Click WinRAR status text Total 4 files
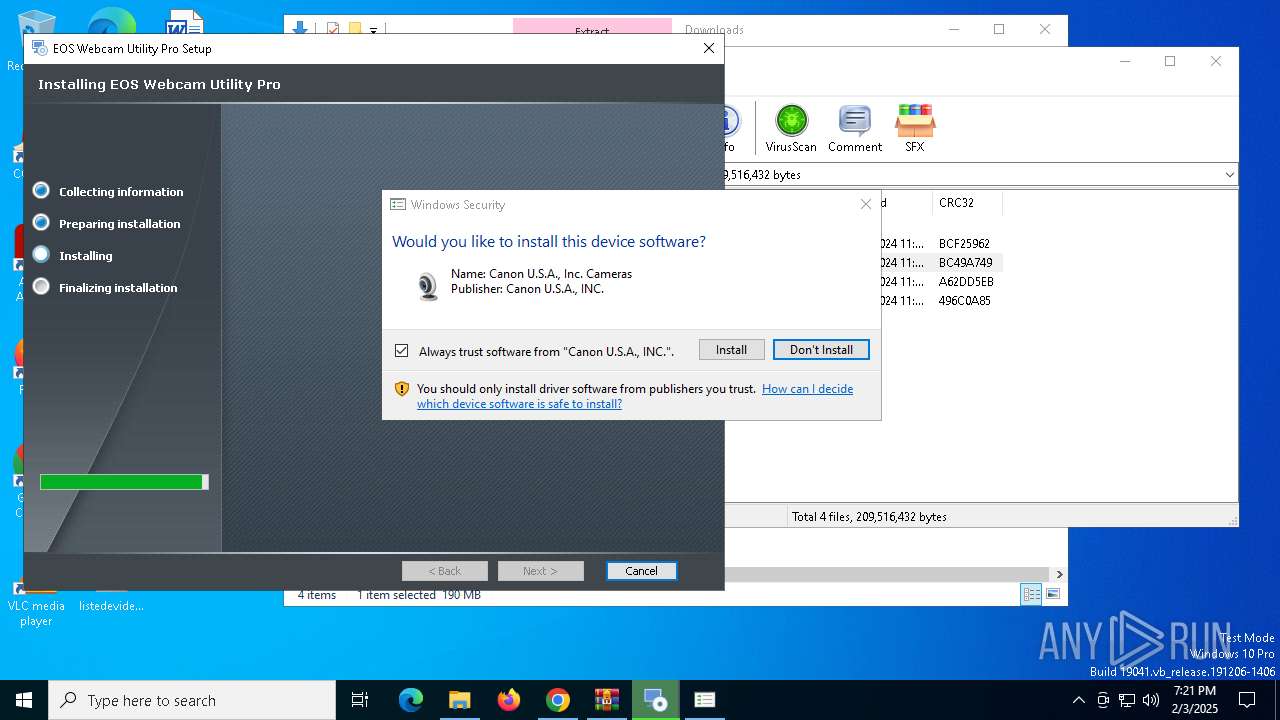The image size is (1280, 720). pyautogui.click(x=869, y=517)
